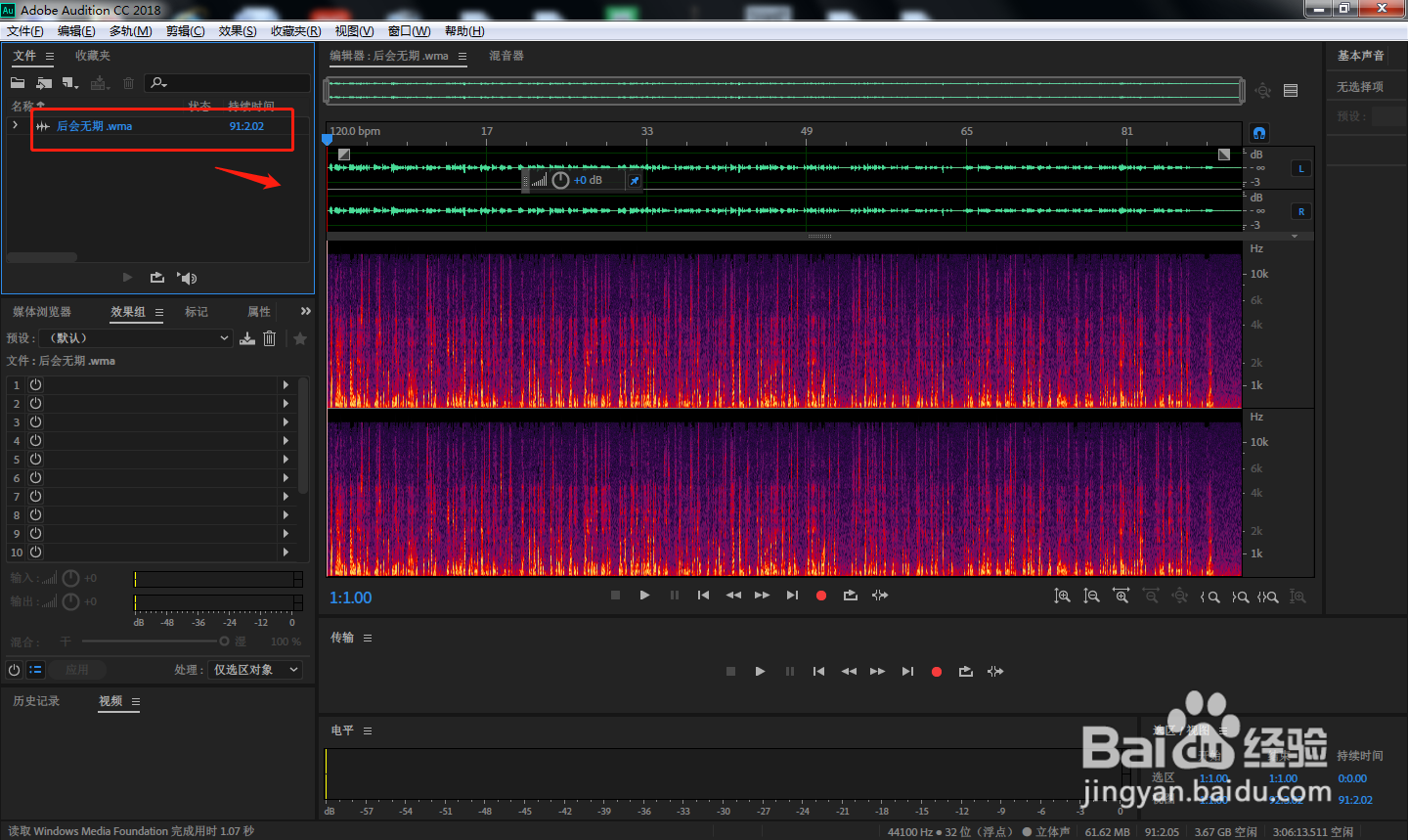This screenshot has height=840, width=1408.
Task: Open the 处理 仅选区对象 dropdown
Action: [255, 670]
